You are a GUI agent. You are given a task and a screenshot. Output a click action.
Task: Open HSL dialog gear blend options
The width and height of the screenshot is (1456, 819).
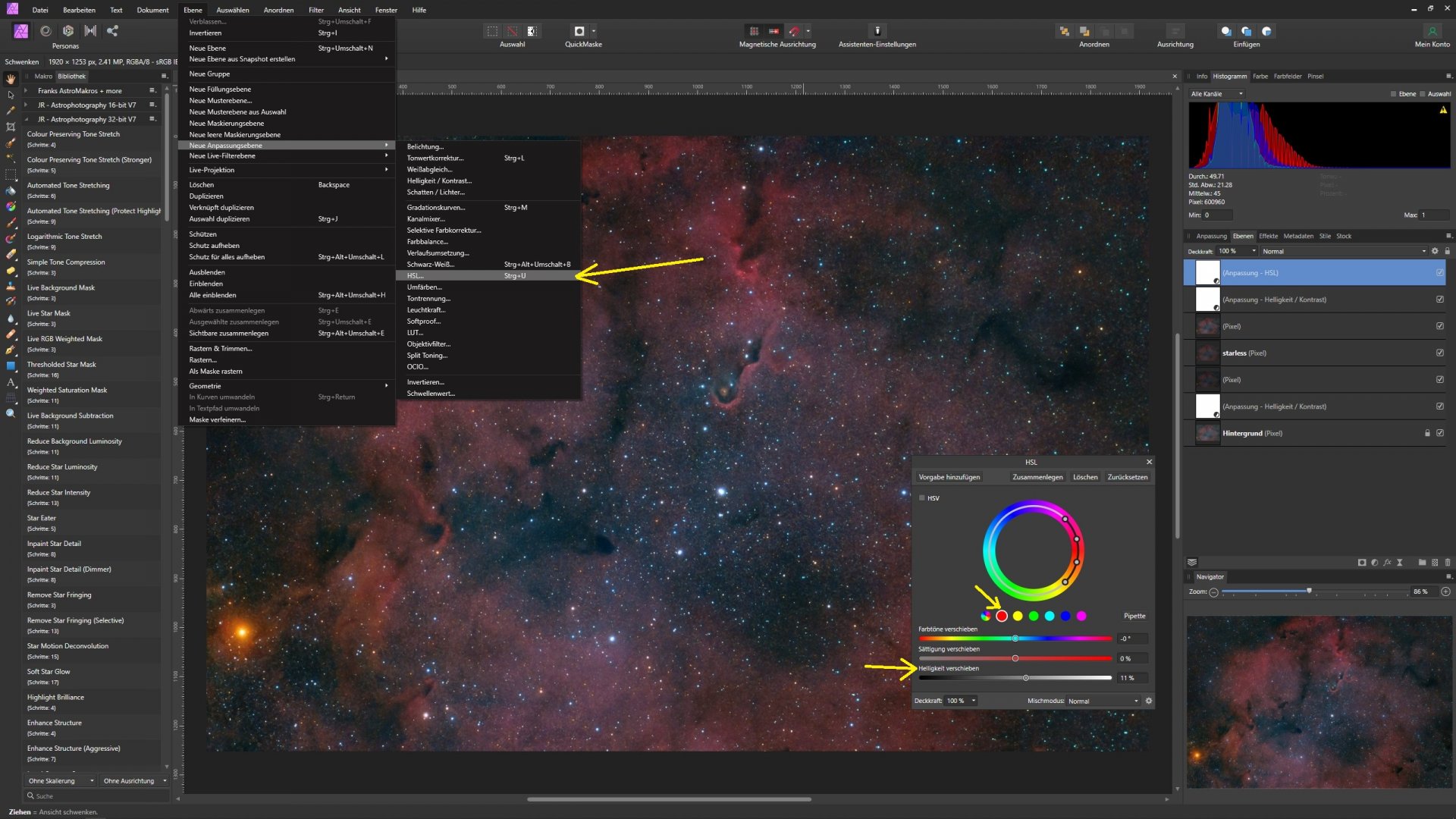click(x=1149, y=701)
